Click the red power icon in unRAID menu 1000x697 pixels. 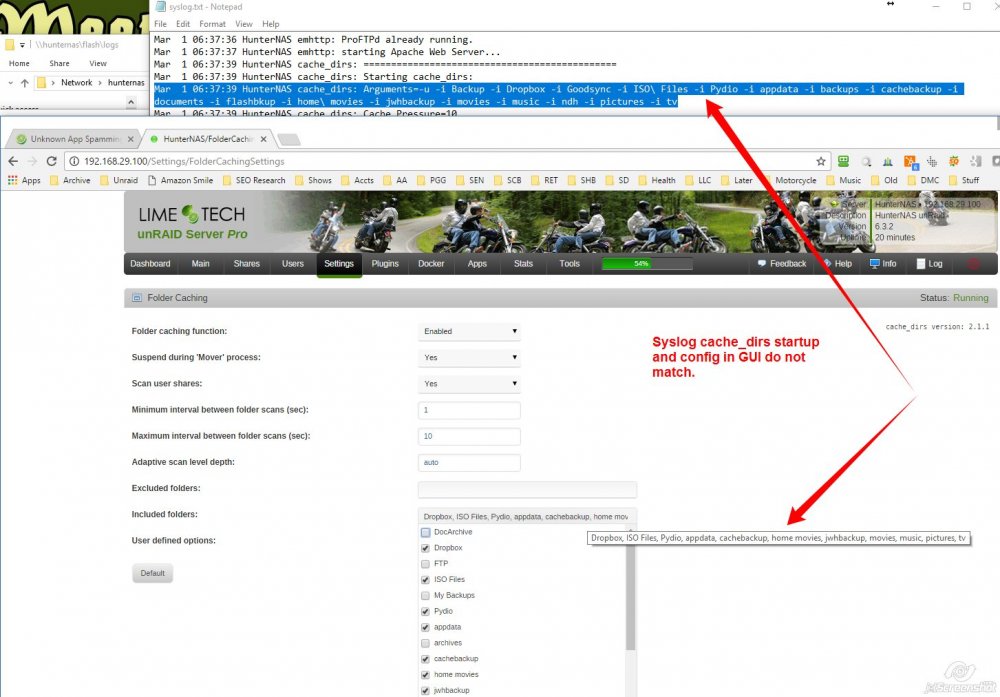(973, 263)
